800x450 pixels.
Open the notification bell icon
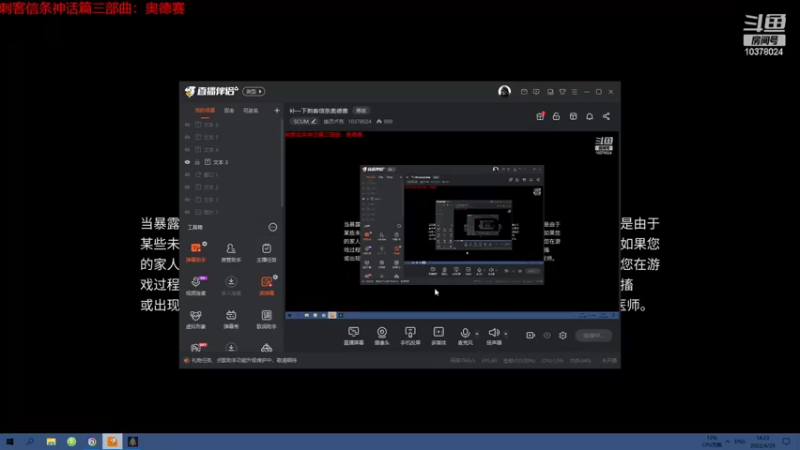point(590,116)
